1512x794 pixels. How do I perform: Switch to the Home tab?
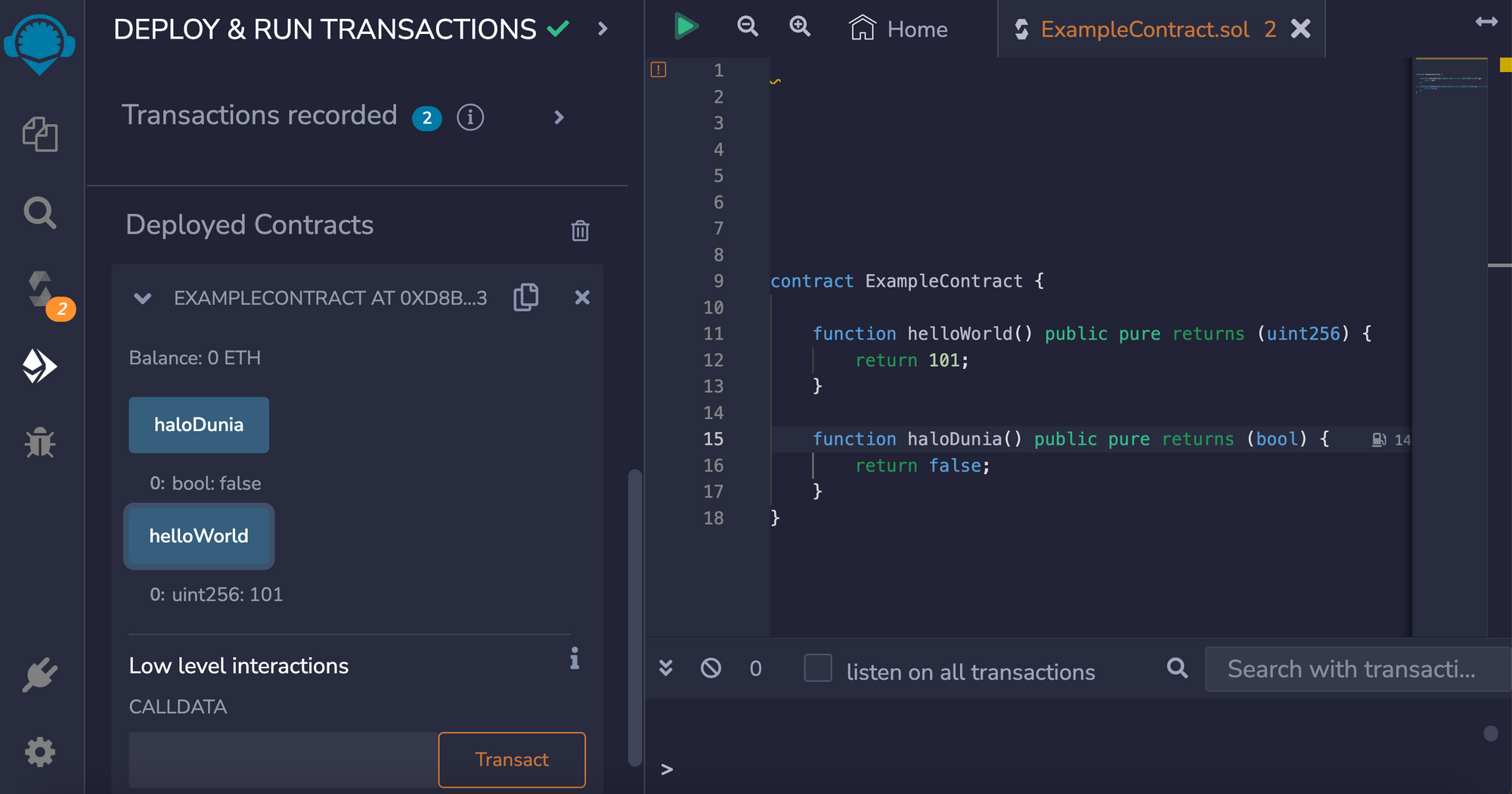point(899,29)
